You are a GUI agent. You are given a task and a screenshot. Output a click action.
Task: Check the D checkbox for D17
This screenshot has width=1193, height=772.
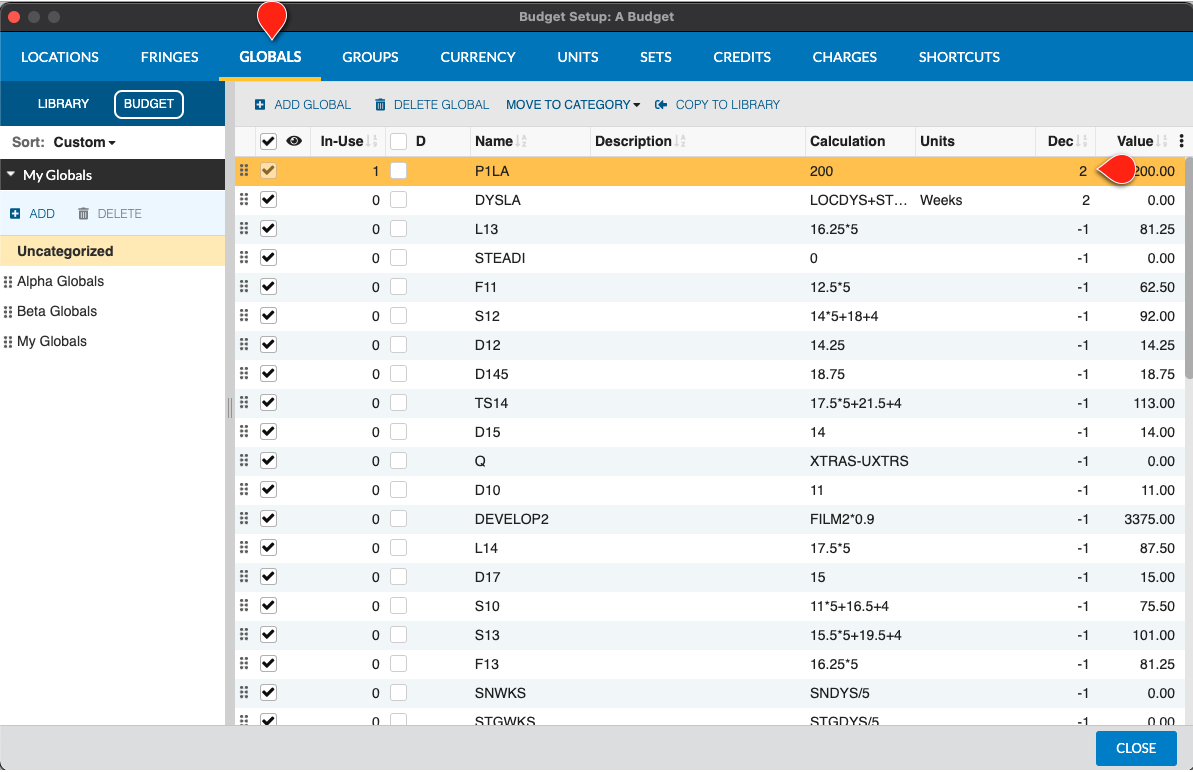pyautogui.click(x=398, y=577)
